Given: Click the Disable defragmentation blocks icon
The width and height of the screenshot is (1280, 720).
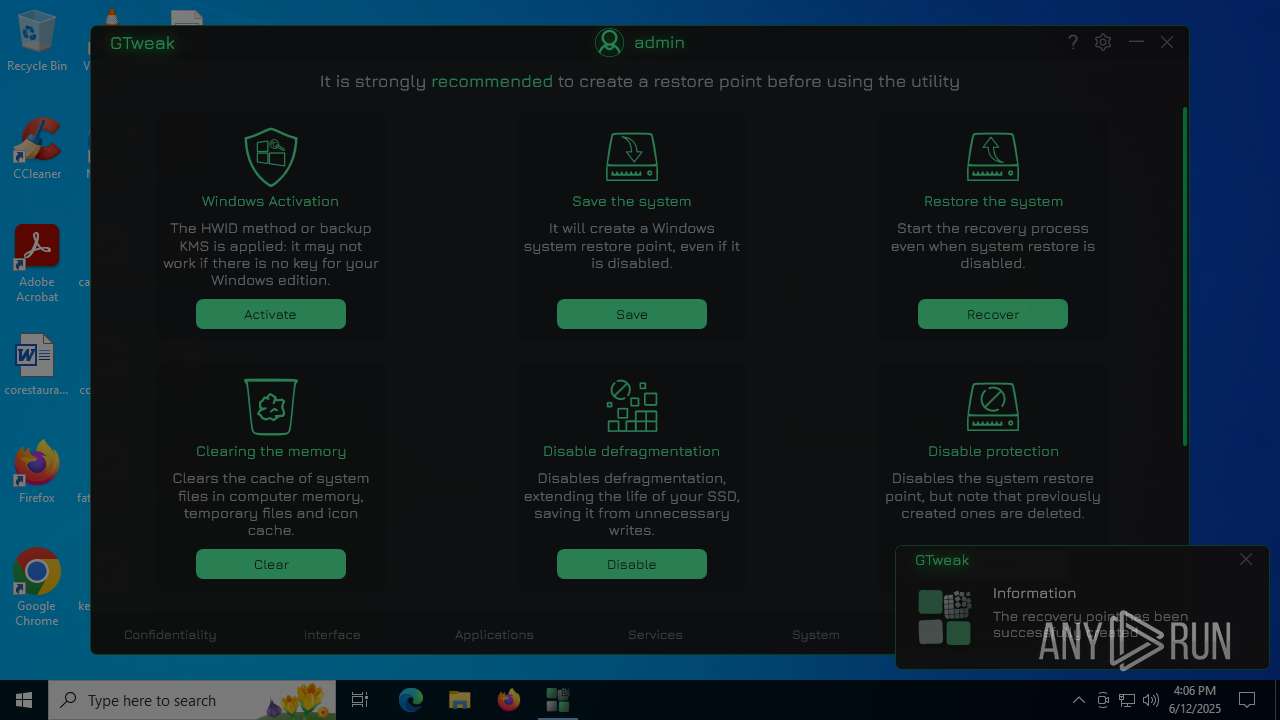Looking at the screenshot, I should click(632, 406).
